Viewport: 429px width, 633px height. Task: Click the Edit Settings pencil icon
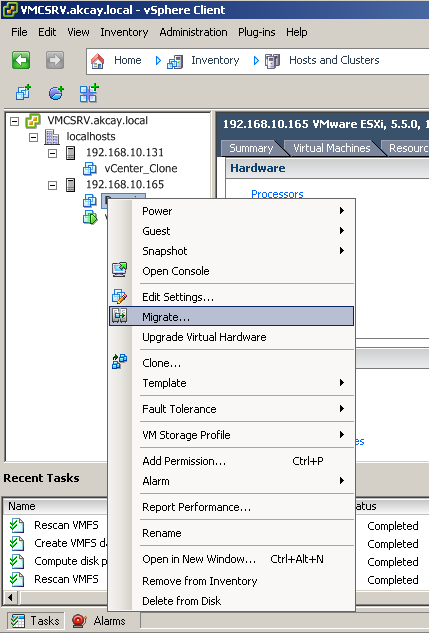click(119, 296)
